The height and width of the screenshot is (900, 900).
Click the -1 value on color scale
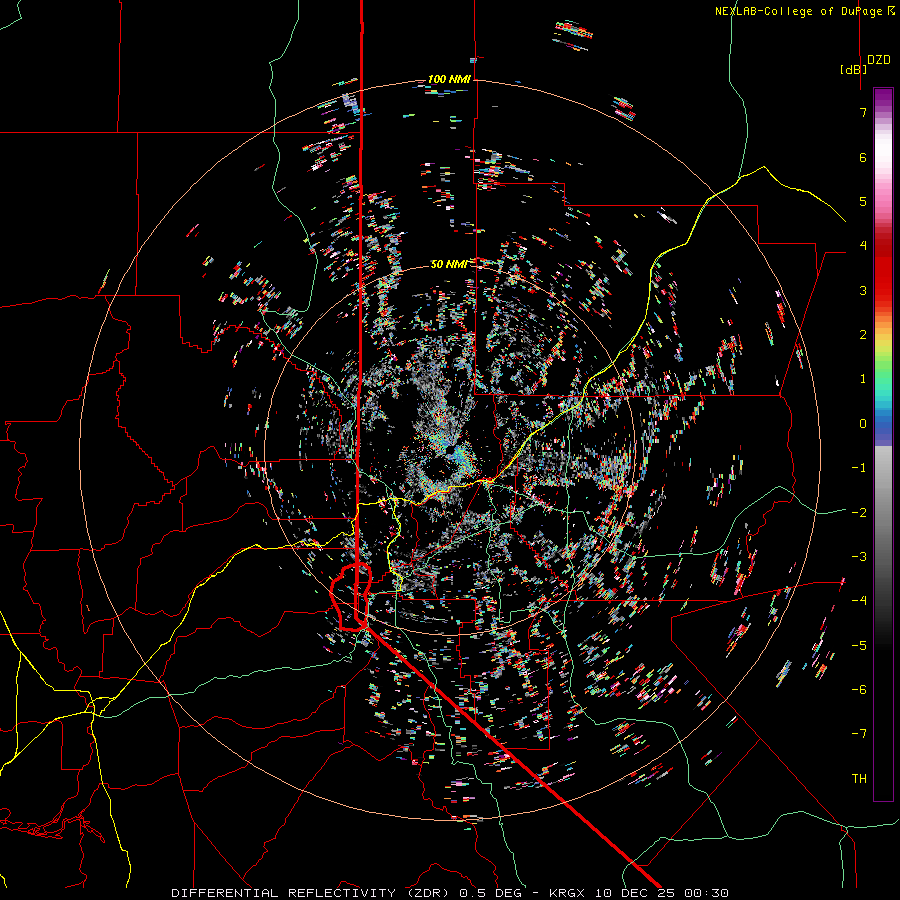[859, 468]
